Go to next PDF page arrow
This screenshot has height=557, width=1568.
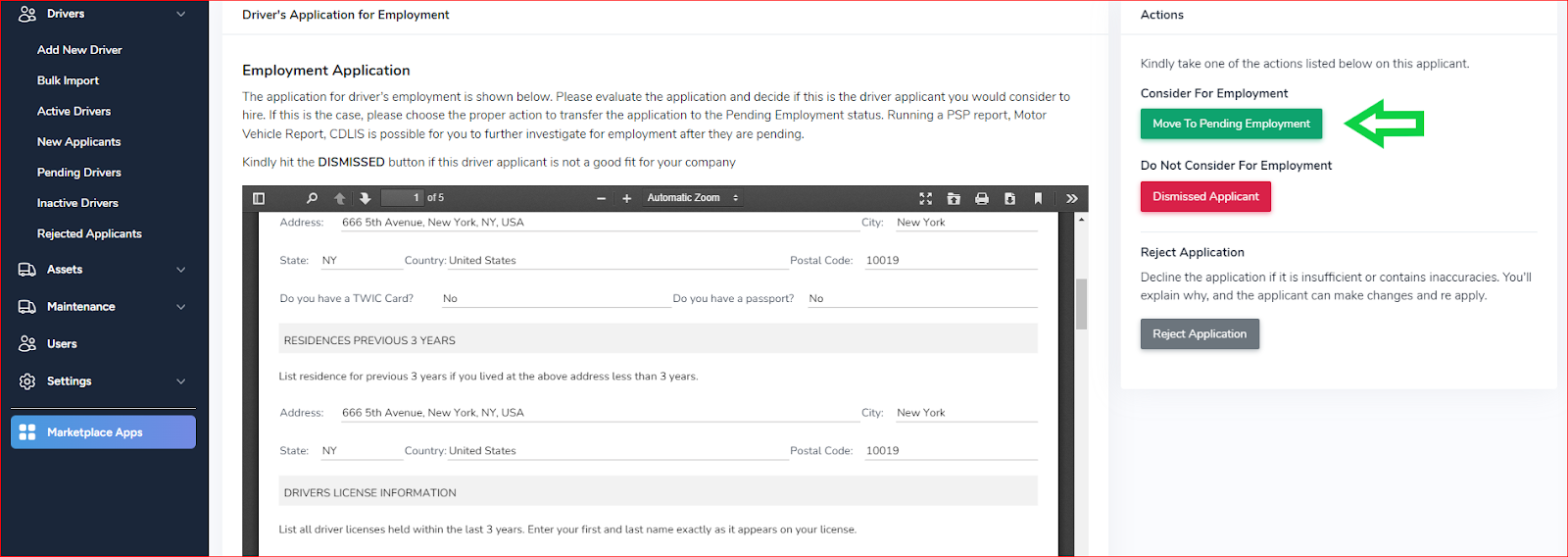366,198
